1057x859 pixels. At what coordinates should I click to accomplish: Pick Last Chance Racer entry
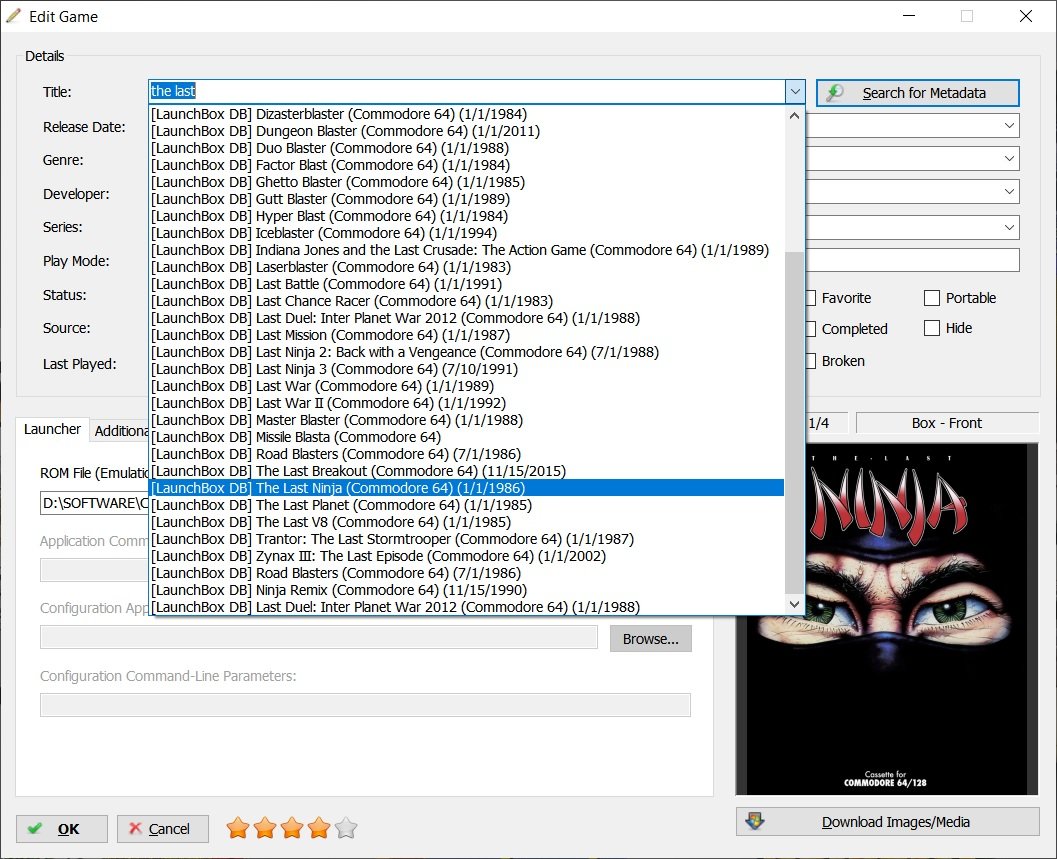point(466,301)
